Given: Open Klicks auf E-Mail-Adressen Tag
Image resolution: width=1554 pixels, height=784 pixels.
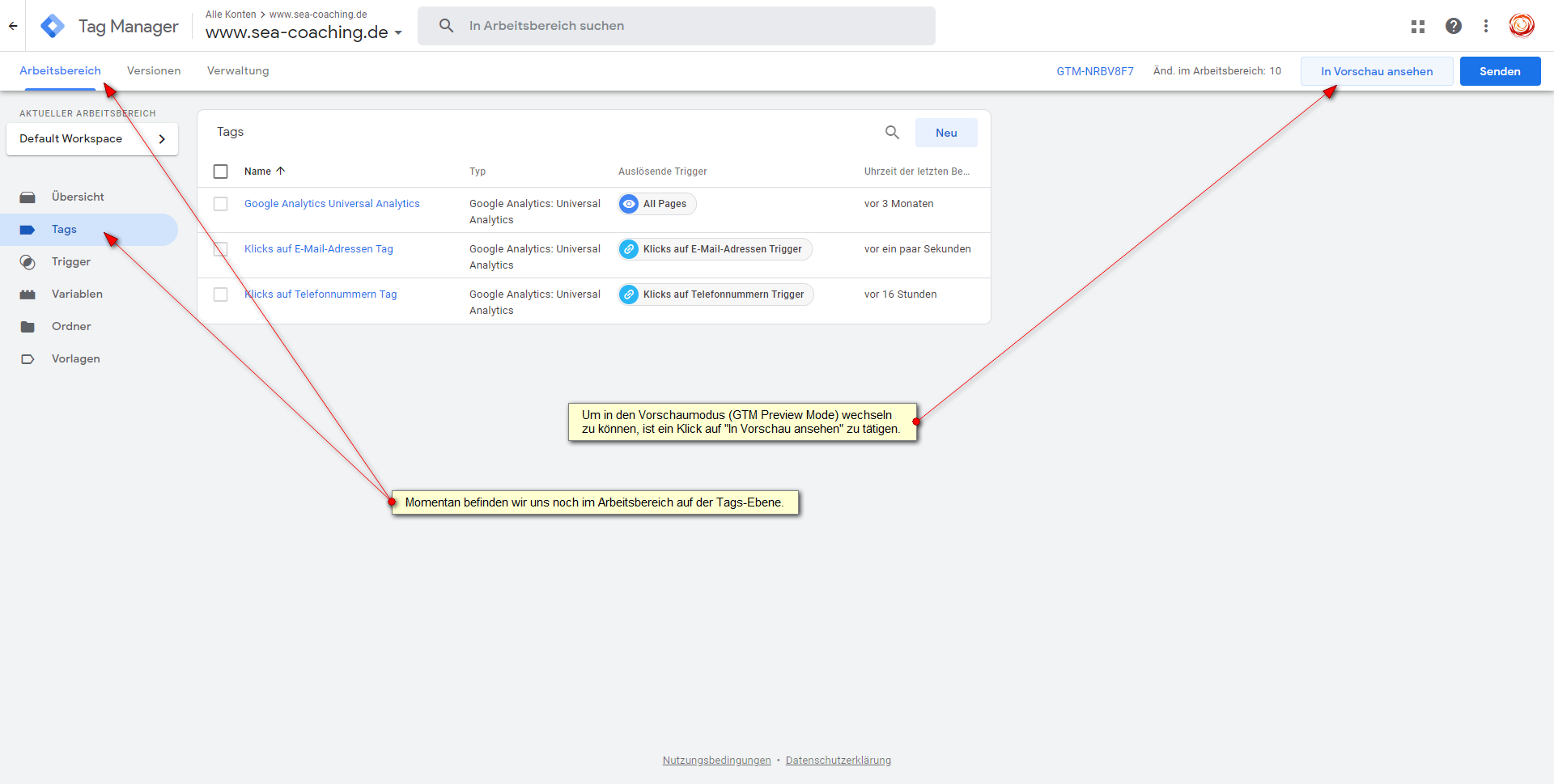Looking at the screenshot, I should point(319,249).
